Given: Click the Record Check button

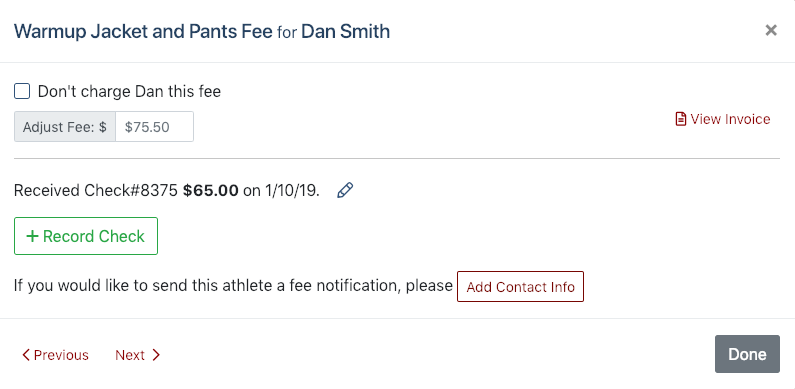Looking at the screenshot, I should click(x=86, y=236).
